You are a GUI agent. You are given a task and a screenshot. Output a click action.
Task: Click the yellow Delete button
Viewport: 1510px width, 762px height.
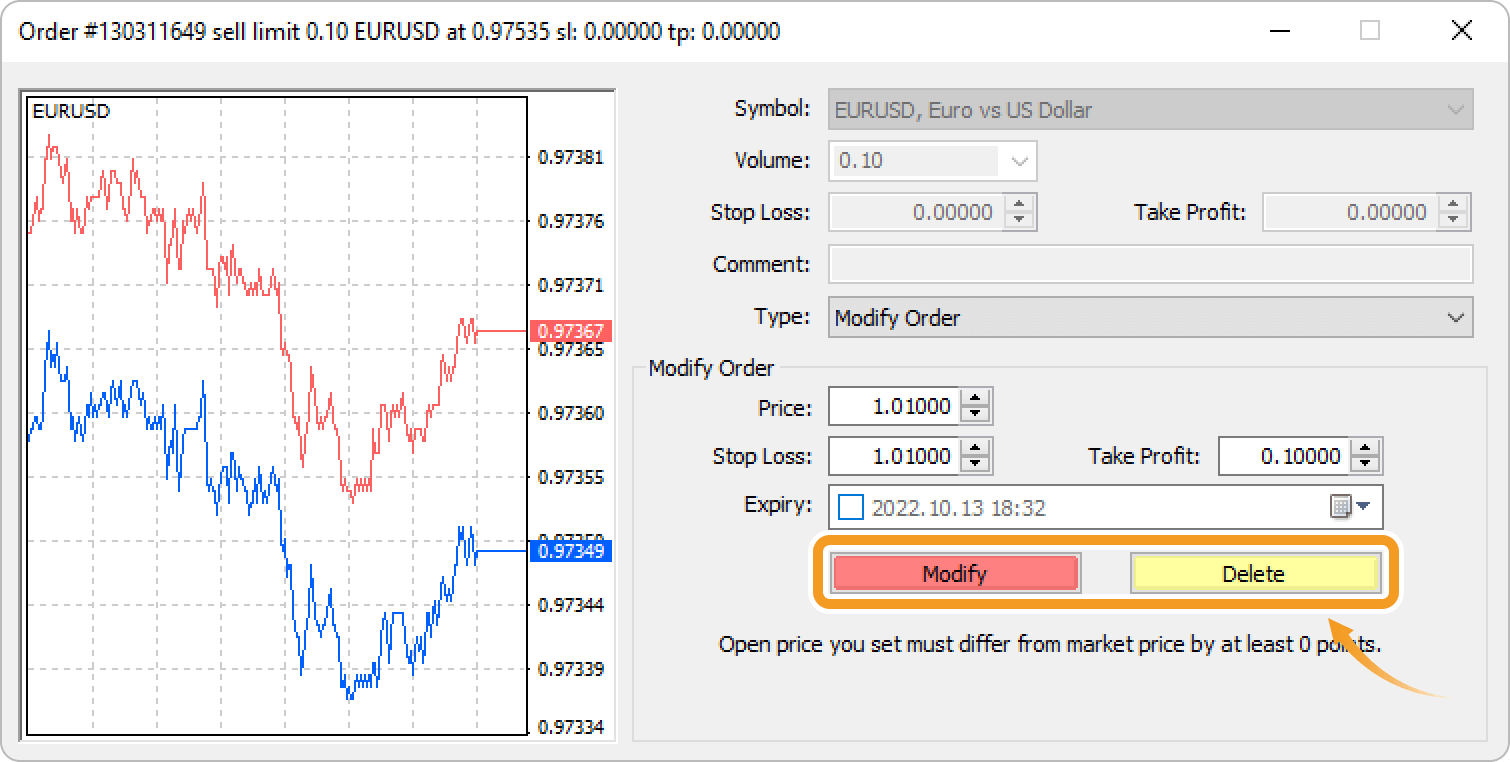(1255, 573)
